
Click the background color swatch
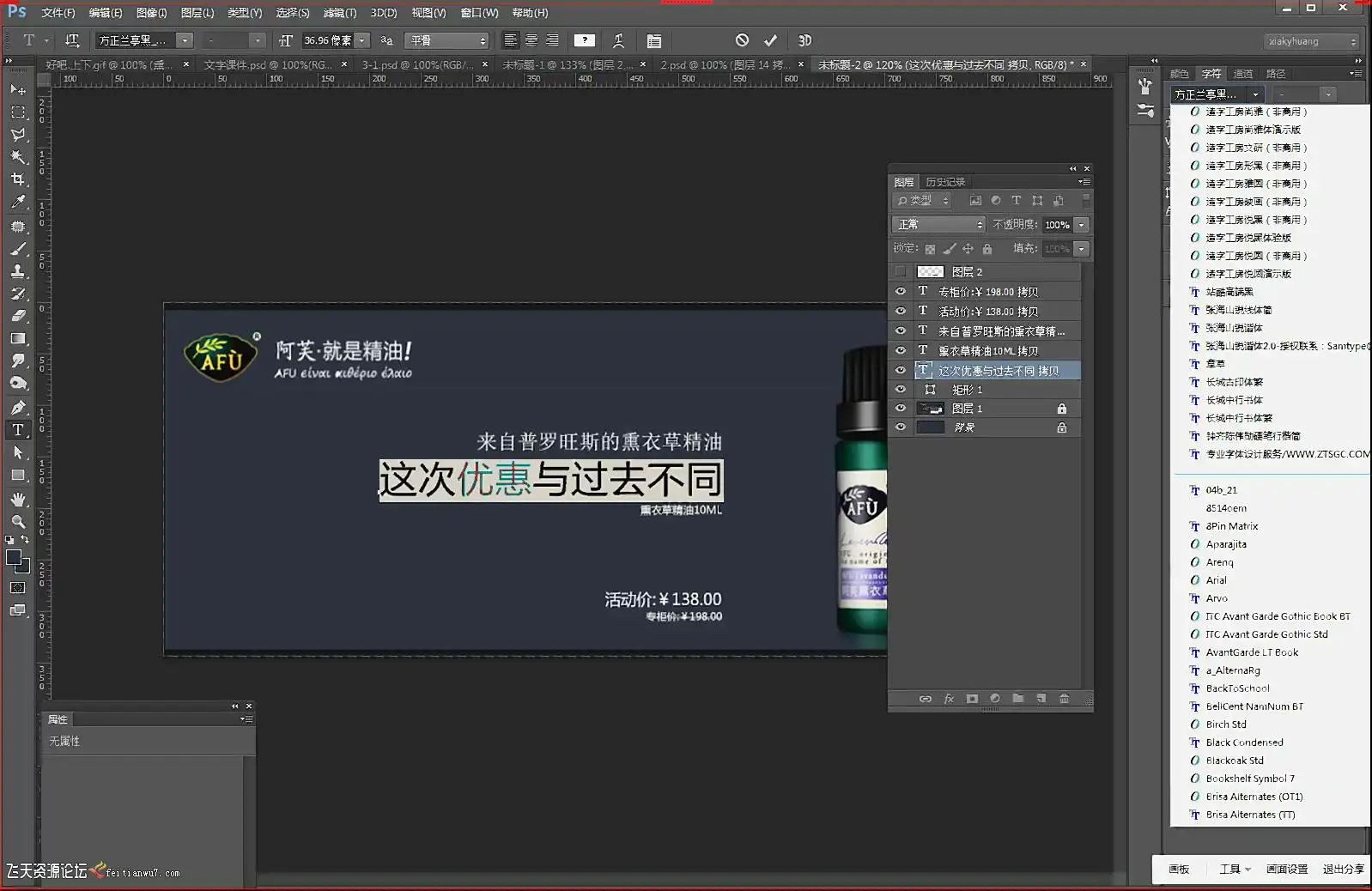click(24, 567)
